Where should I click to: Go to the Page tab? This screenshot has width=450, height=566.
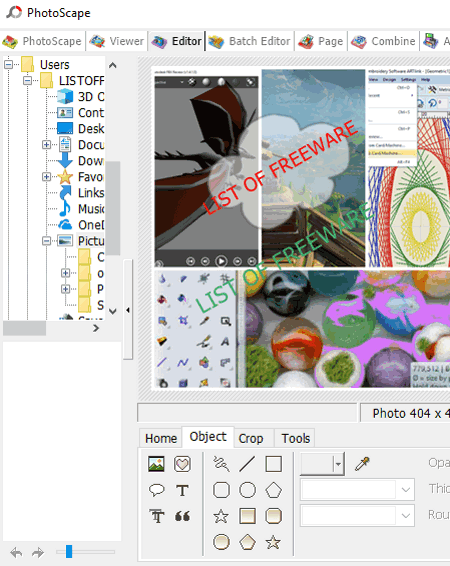point(321,41)
